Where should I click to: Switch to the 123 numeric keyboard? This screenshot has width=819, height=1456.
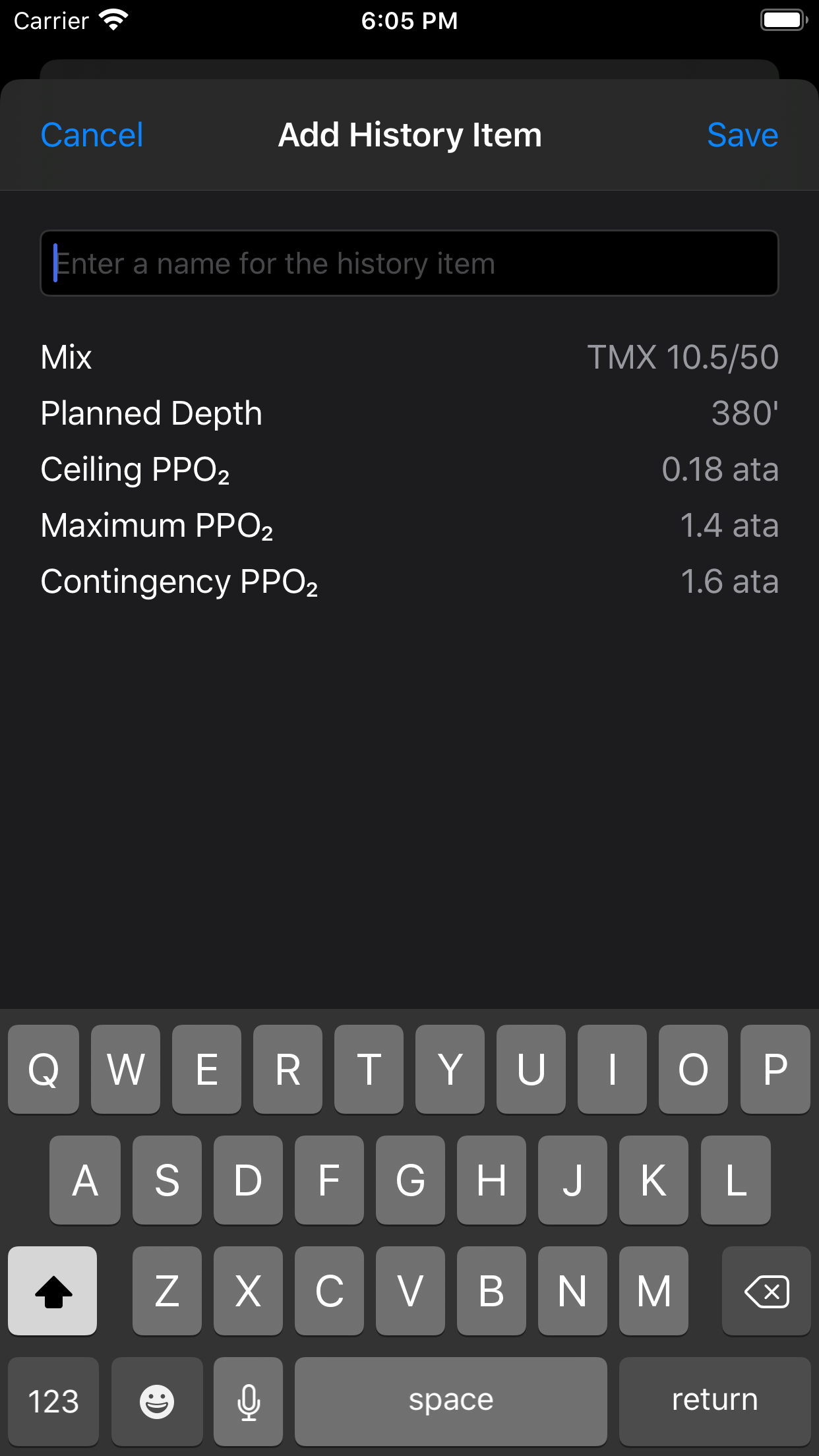pyautogui.click(x=53, y=1401)
